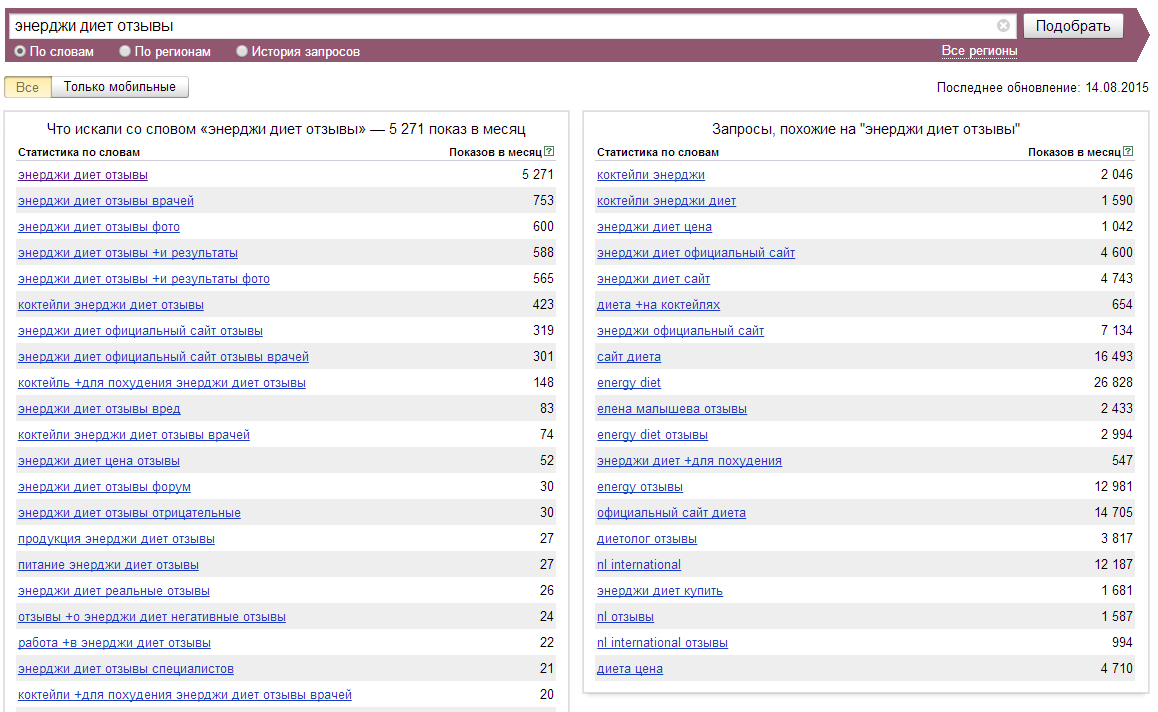This screenshot has height=712, width=1158.
Task: Open 'питание энерджи диет отзывы' link
Action: coord(109,565)
